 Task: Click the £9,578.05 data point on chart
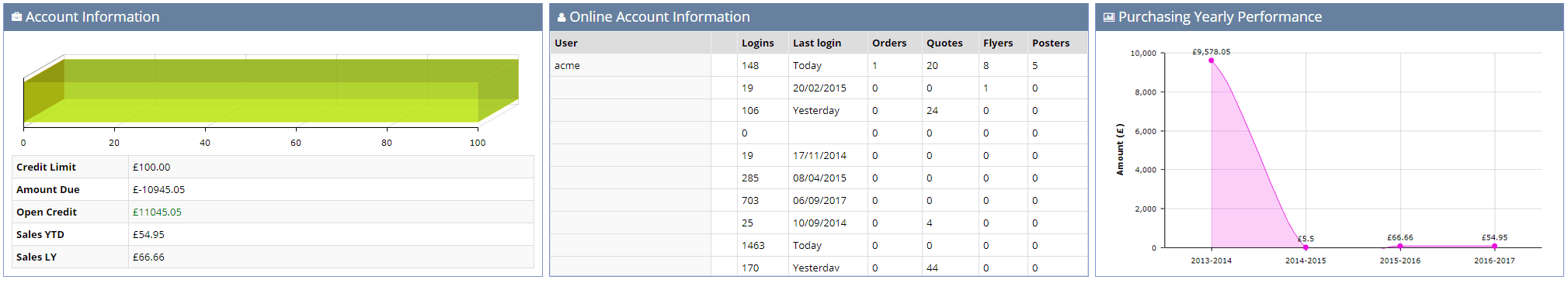coord(1212,60)
